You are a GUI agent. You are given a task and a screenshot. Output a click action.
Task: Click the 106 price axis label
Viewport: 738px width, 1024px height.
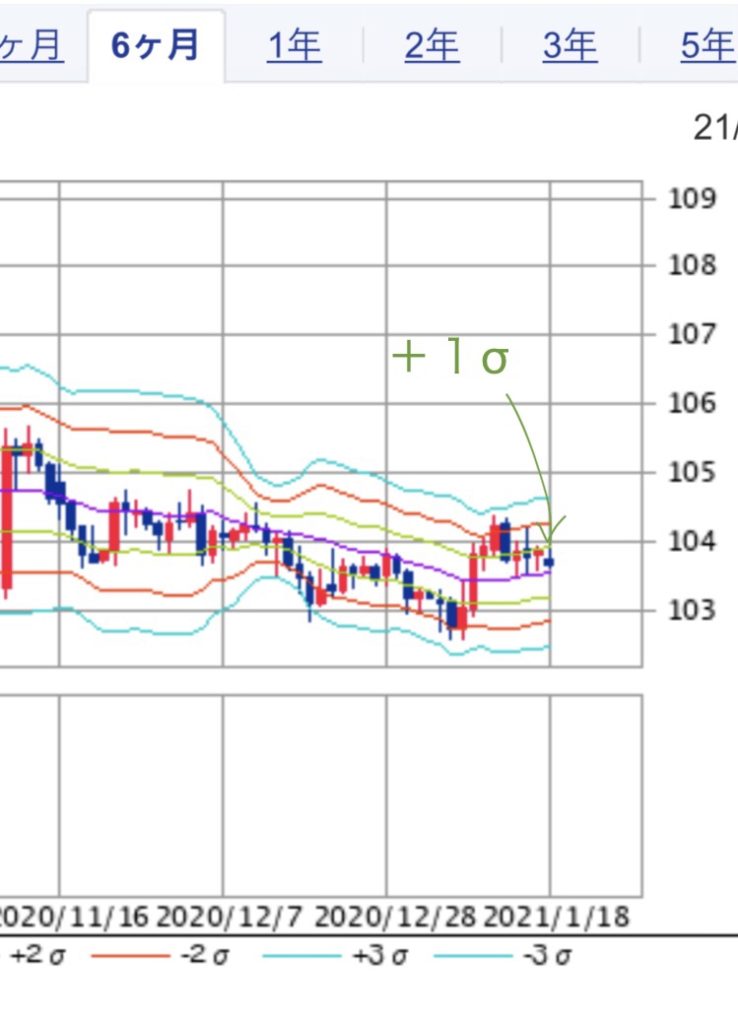692,404
